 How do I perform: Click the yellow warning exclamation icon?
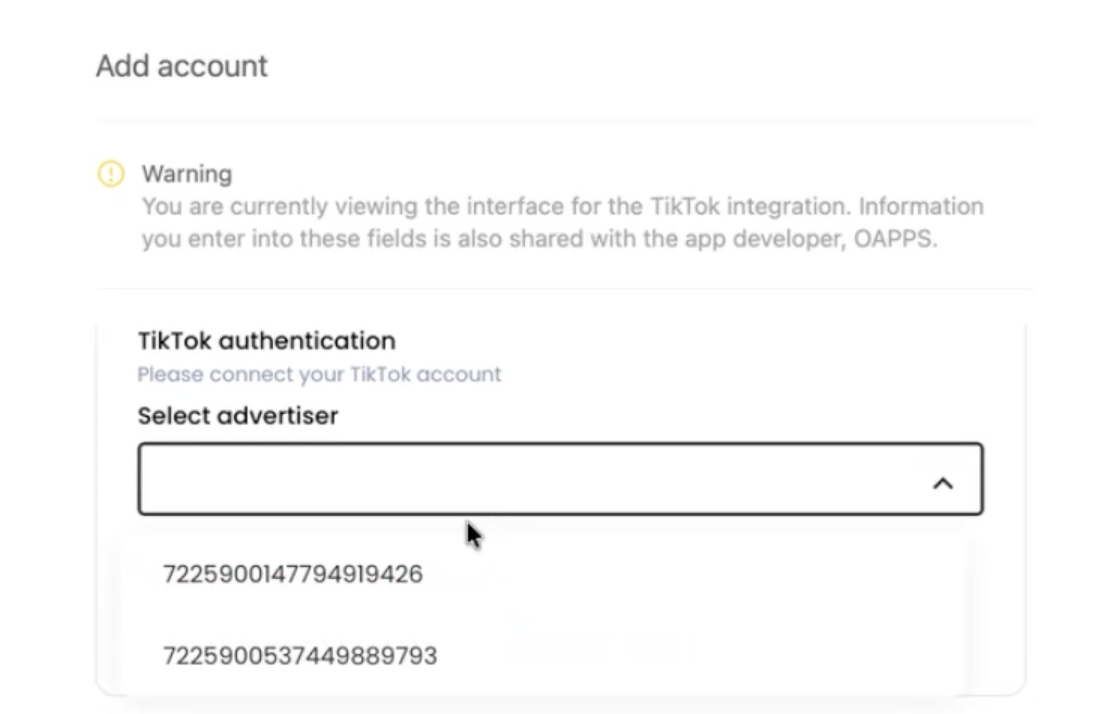(110, 173)
